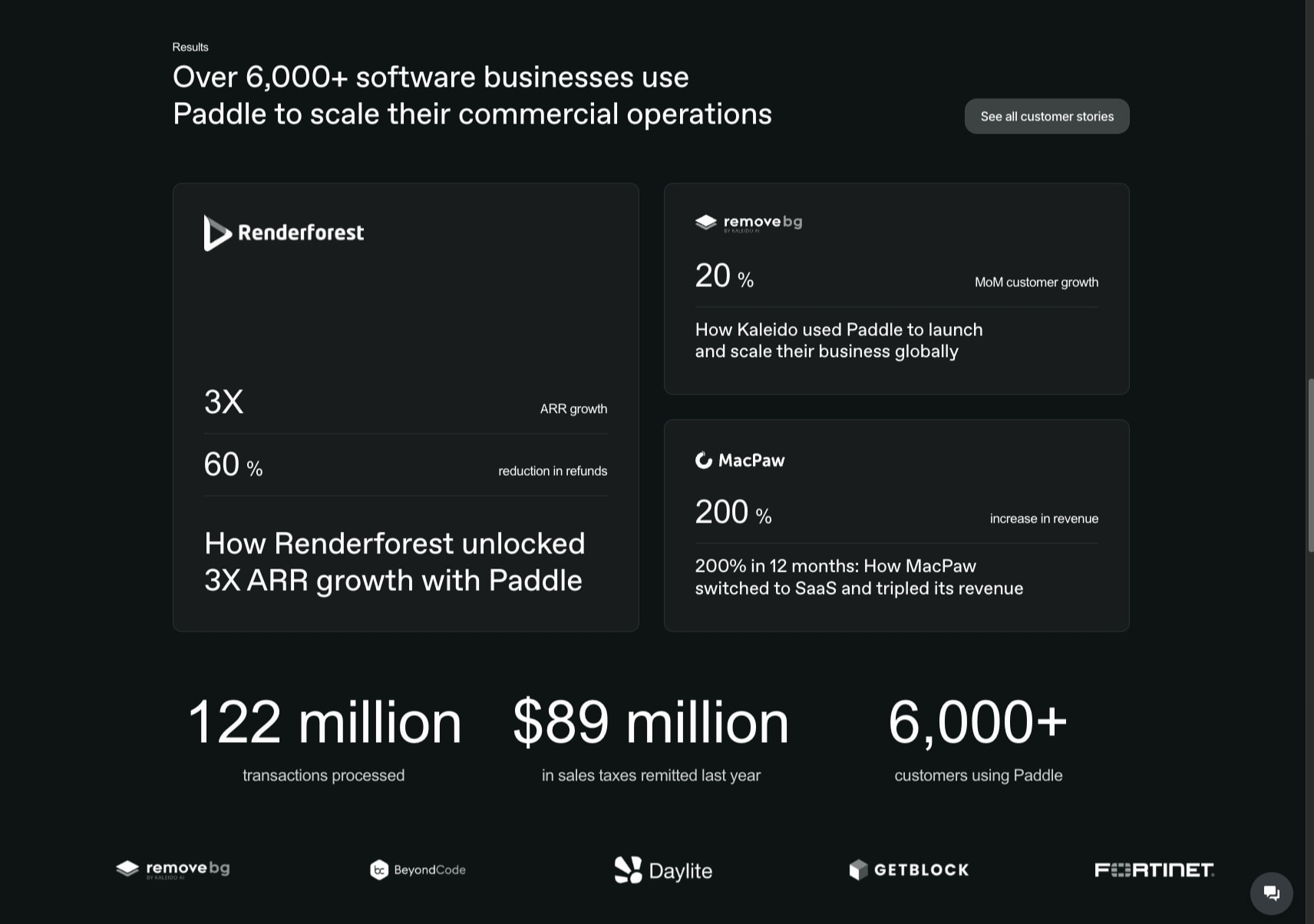The height and width of the screenshot is (924, 1314).
Task: Click the 'transactions processed' caption
Action: 324,775
